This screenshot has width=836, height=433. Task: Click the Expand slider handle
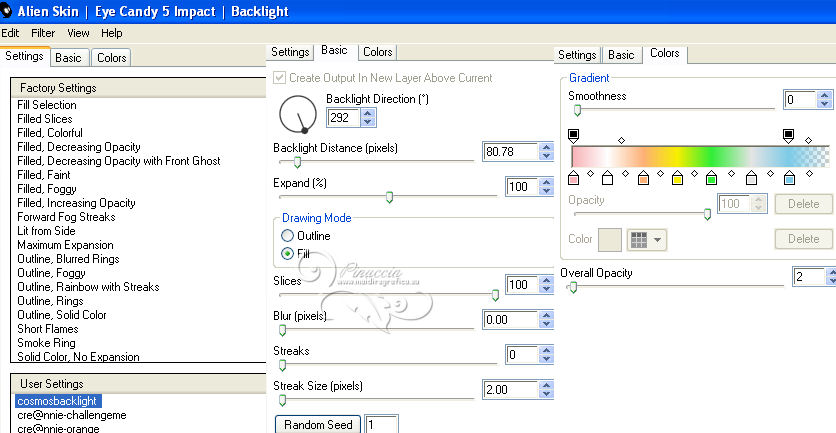(389, 197)
